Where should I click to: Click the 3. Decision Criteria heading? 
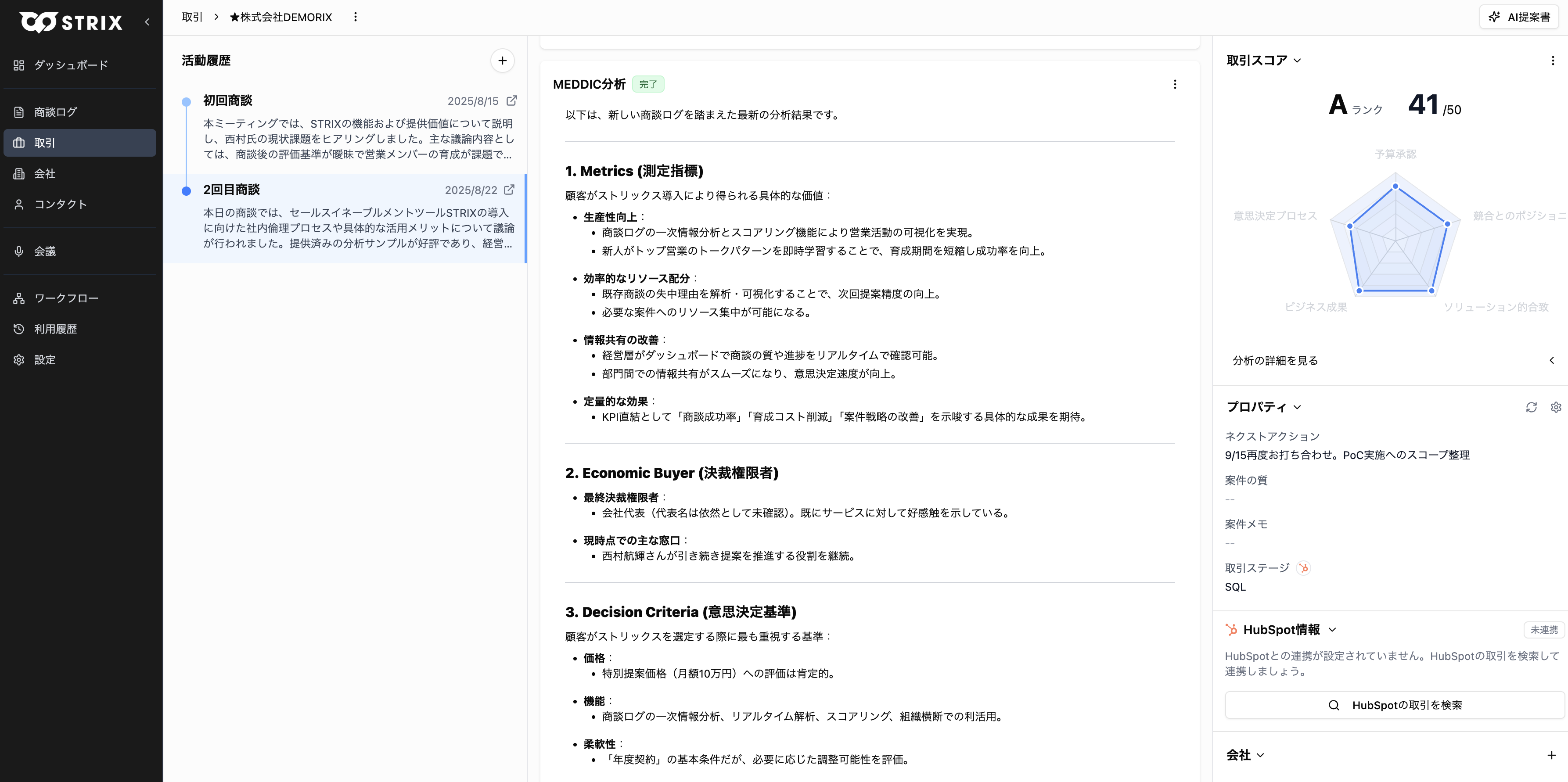(x=680, y=612)
